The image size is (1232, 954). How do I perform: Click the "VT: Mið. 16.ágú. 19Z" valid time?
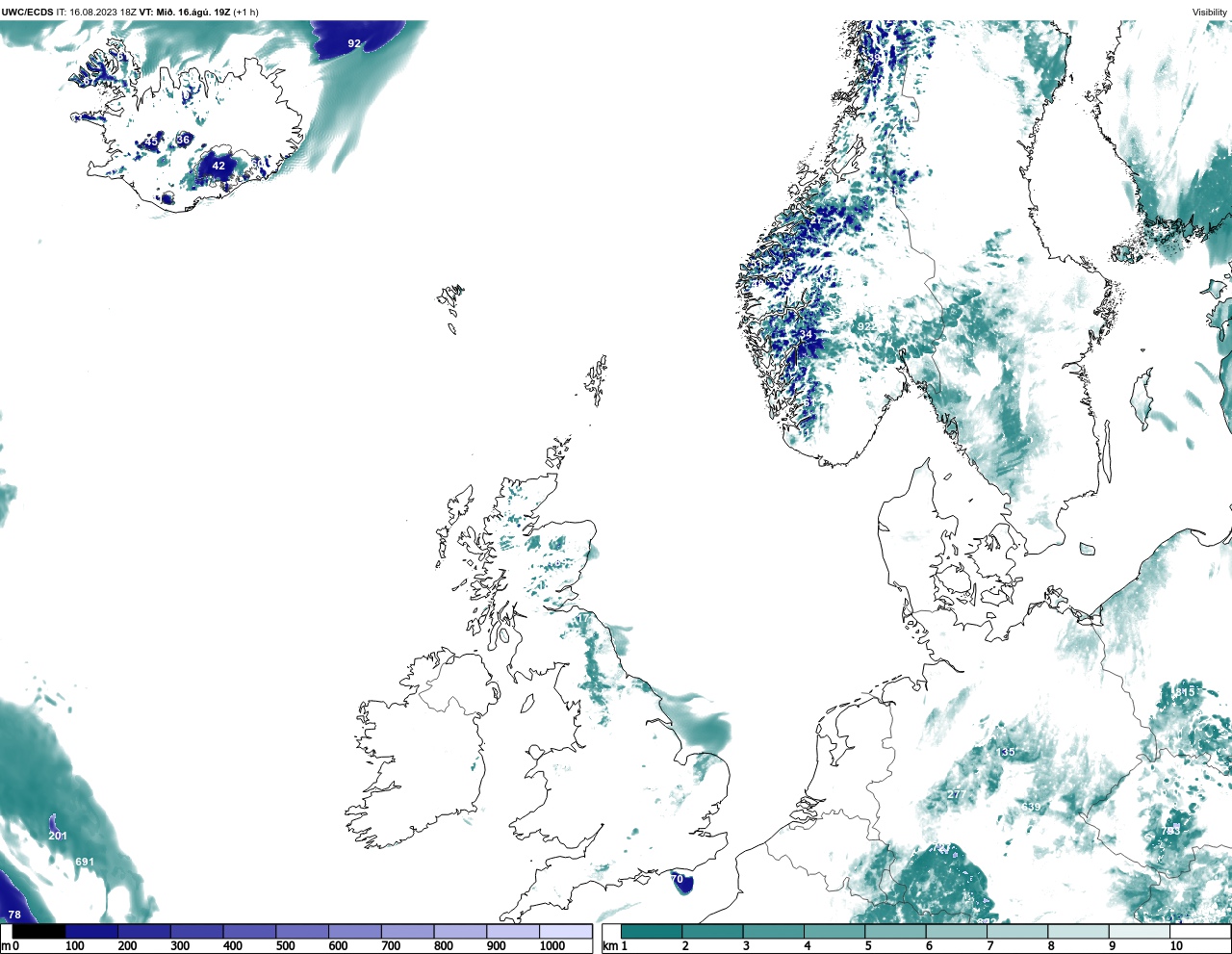(185, 13)
